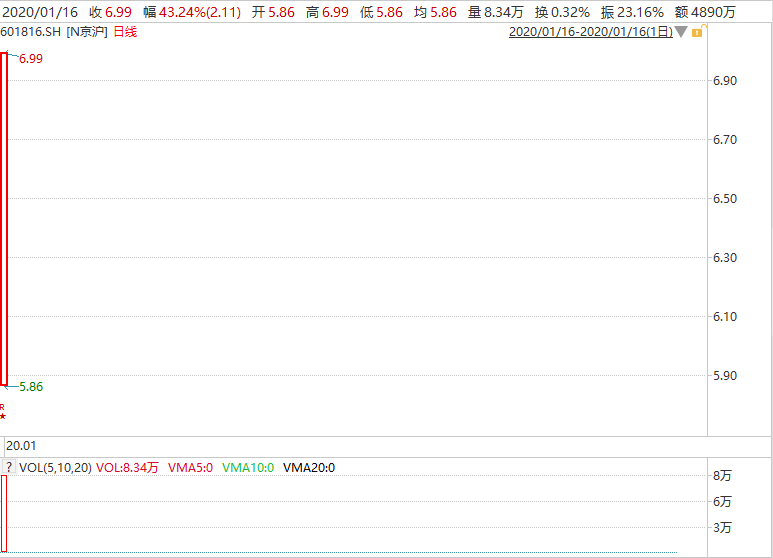This screenshot has height=558, width=773.
Task: Click the 幅 43.24%(2.11) change value
Action: [x=192, y=12]
